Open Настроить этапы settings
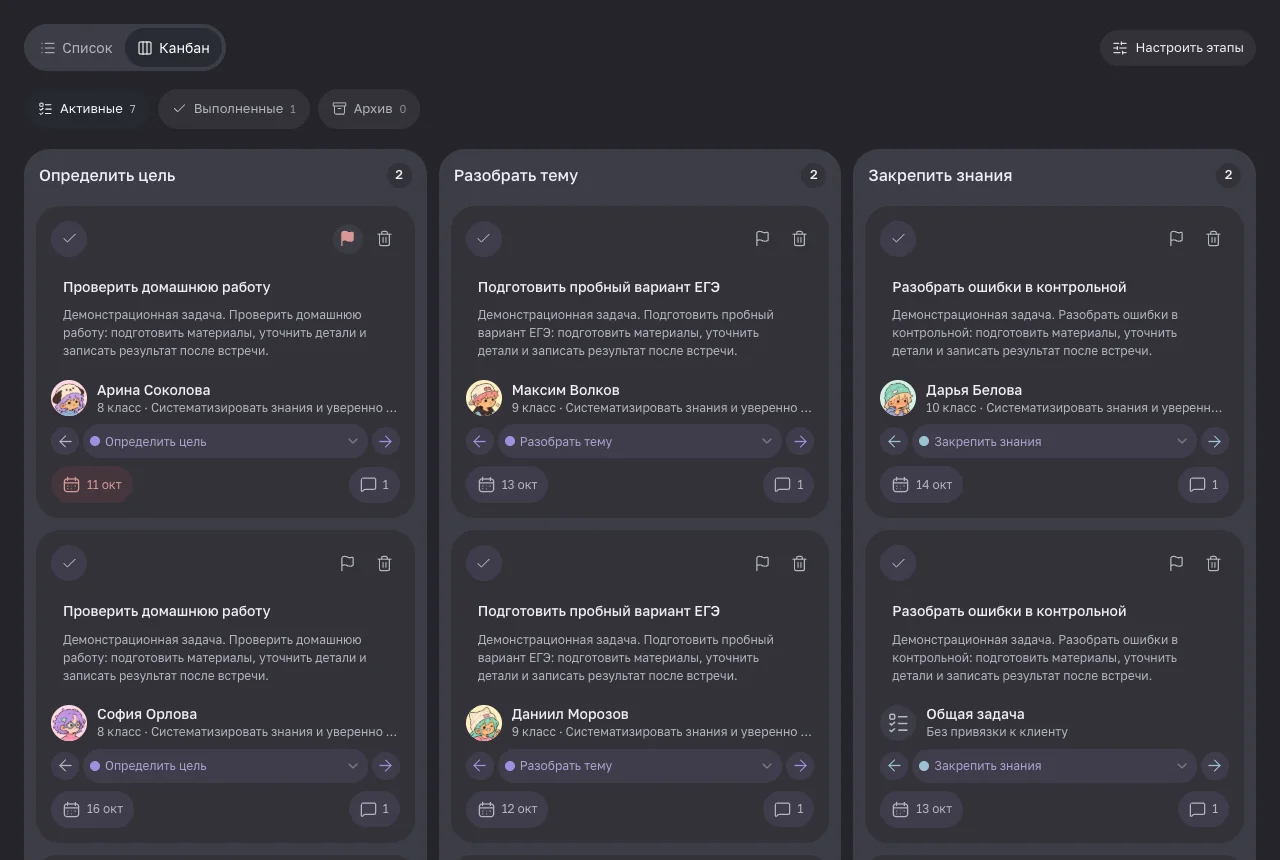The height and width of the screenshot is (860, 1280). coord(1178,48)
